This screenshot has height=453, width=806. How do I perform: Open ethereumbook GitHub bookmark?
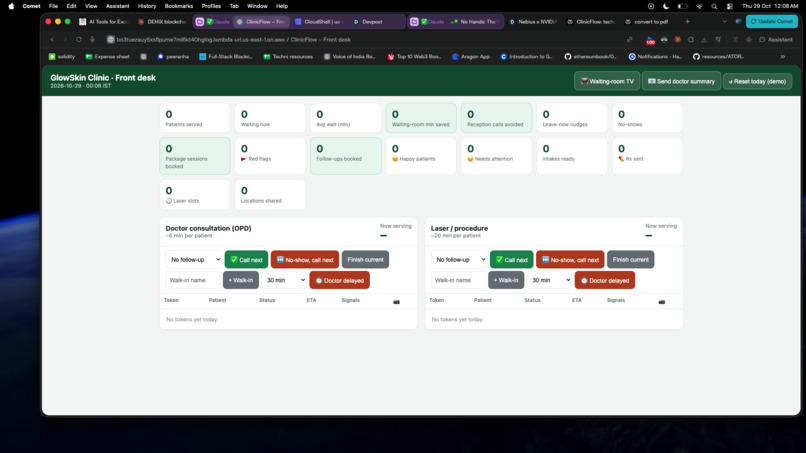pos(590,57)
